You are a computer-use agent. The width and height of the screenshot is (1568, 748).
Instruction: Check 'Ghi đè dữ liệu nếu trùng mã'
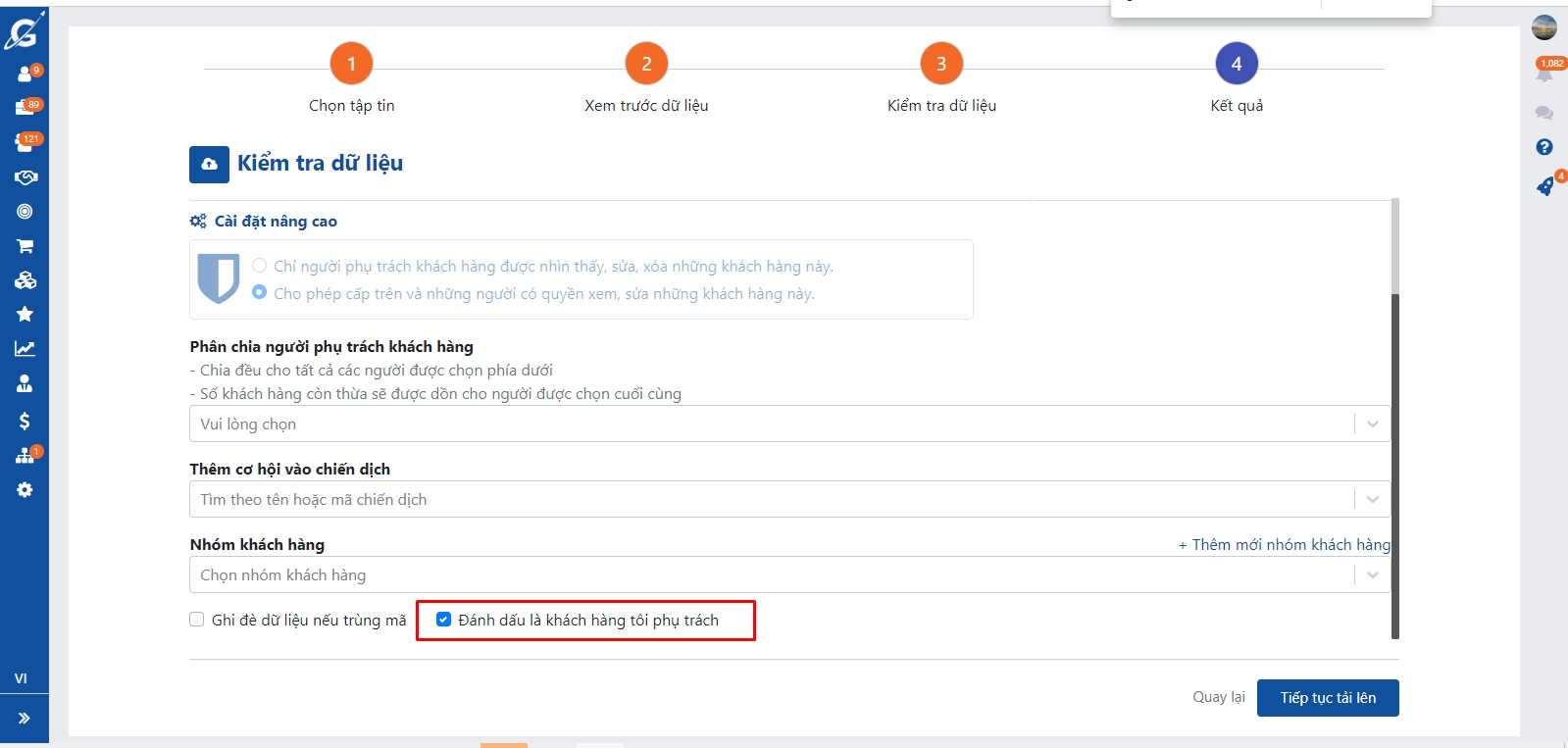click(x=197, y=620)
